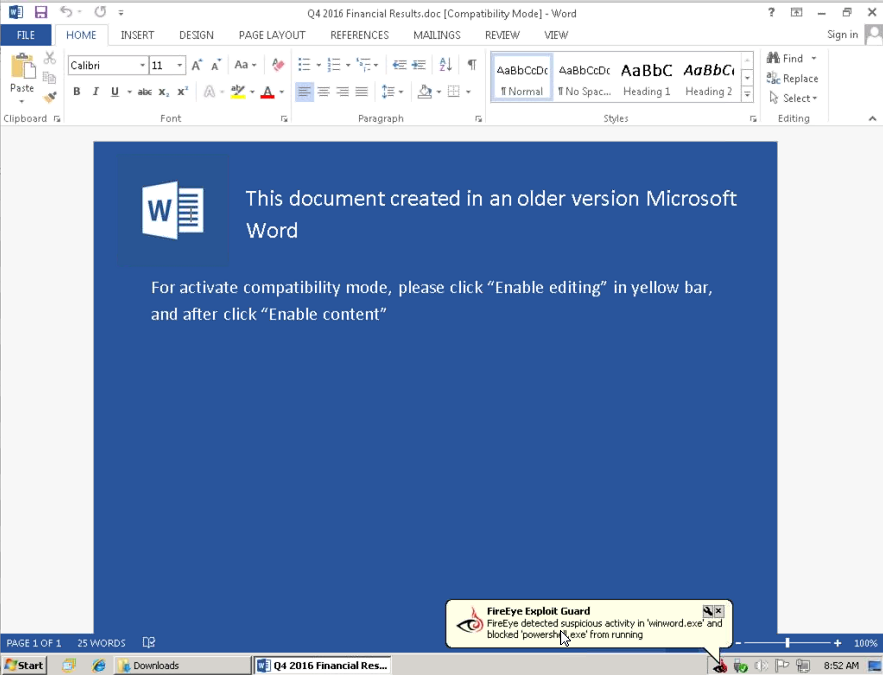Toggle Subscript formatting
This screenshot has height=675, width=883.
click(x=163, y=91)
